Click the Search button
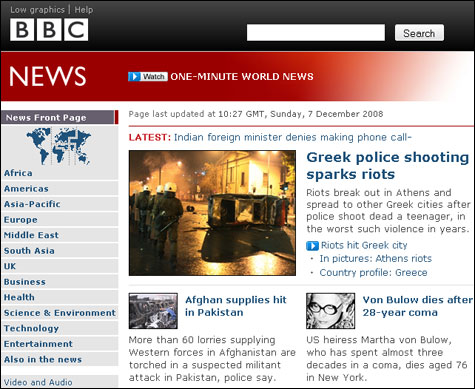Screen dimensions: 475x389 coord(419,33)
